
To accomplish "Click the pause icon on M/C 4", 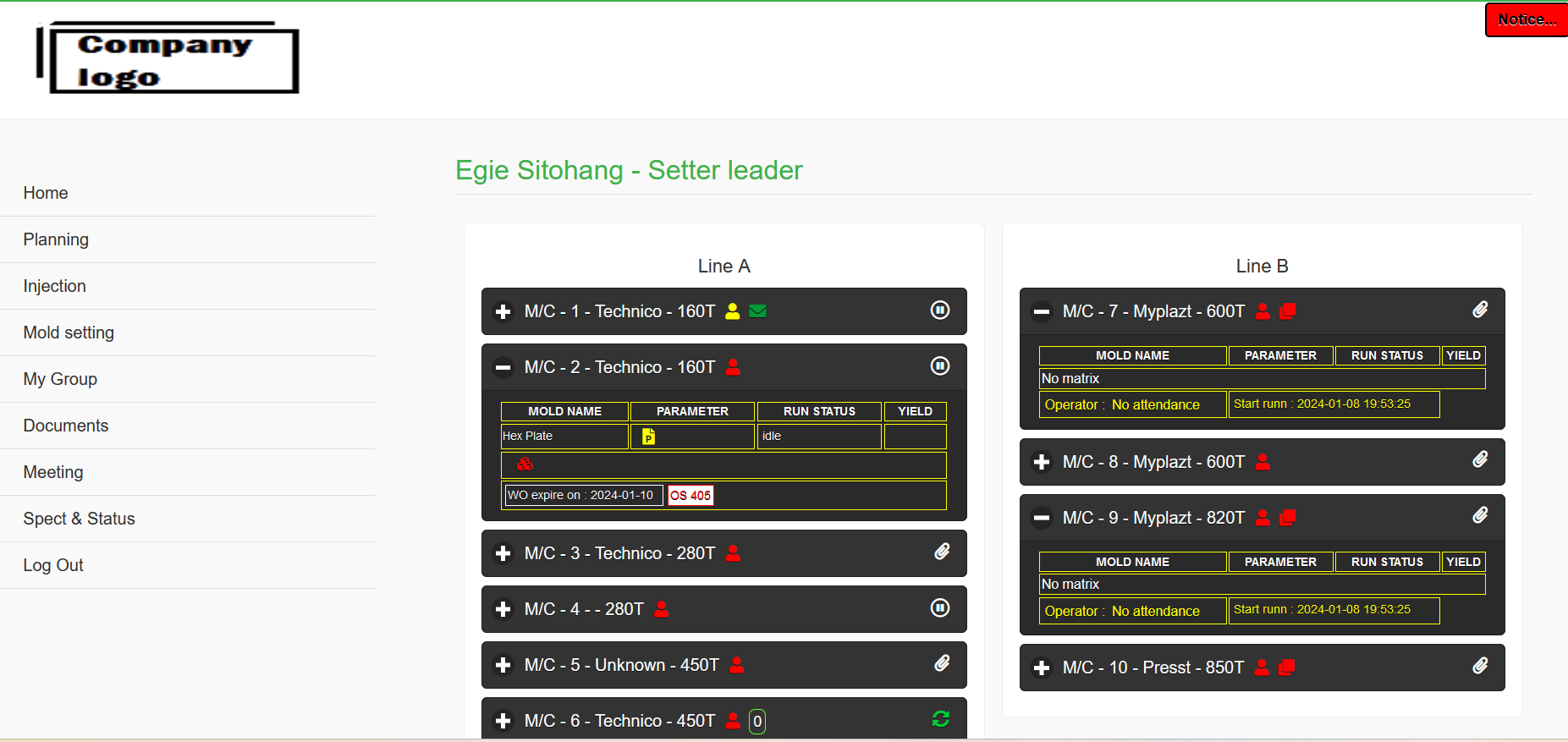I will [939, 608].
